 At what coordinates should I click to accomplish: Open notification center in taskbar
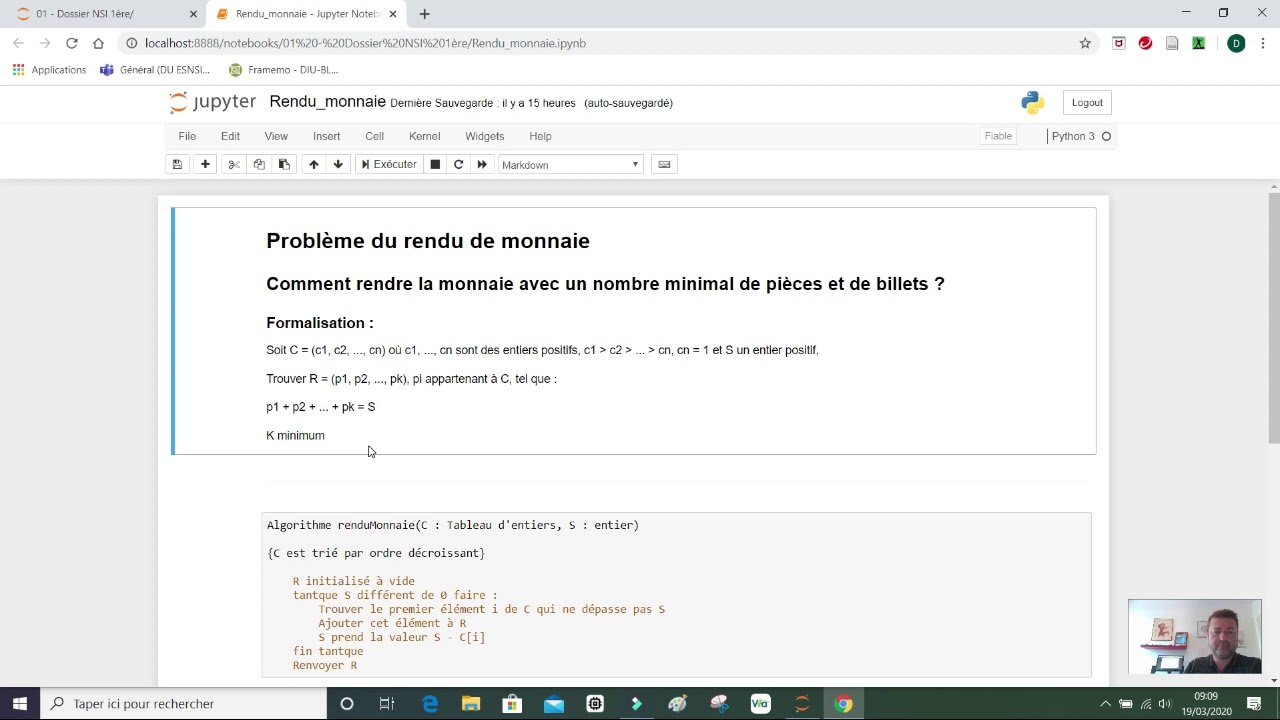pyautogui.click(x=1254, y=703)
